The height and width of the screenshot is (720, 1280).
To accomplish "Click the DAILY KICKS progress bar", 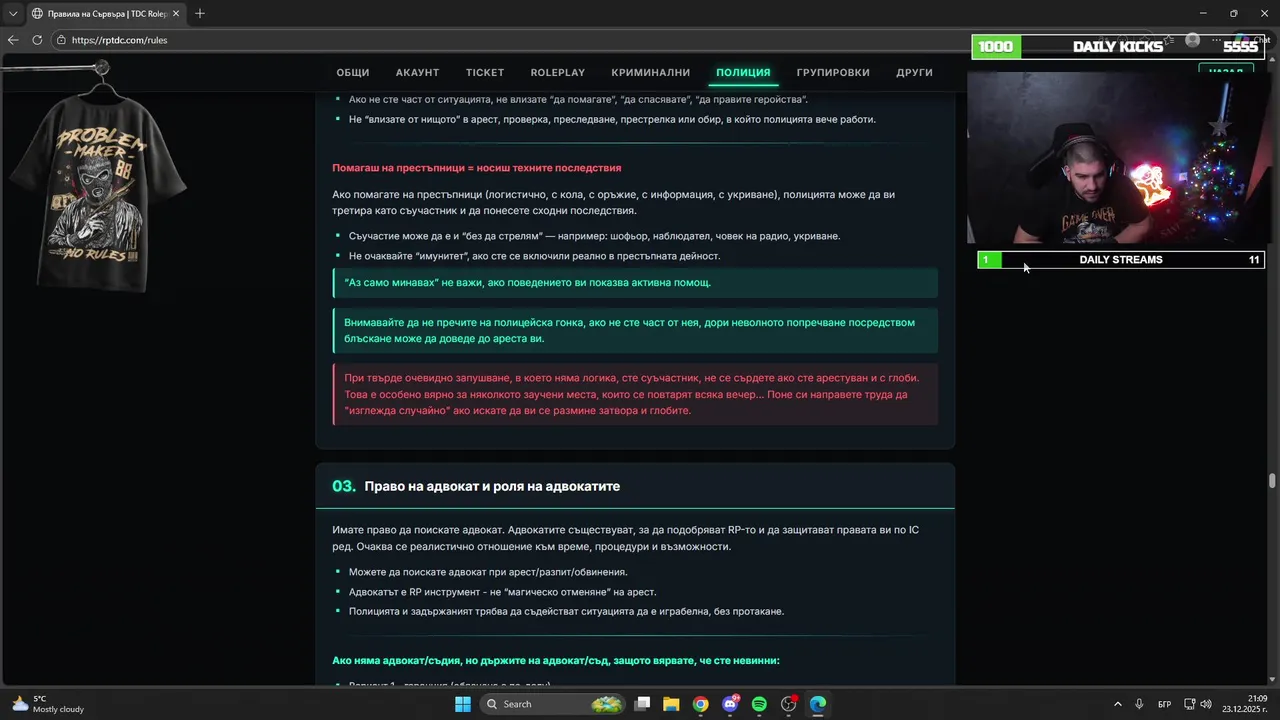I will click(1117, 47).
